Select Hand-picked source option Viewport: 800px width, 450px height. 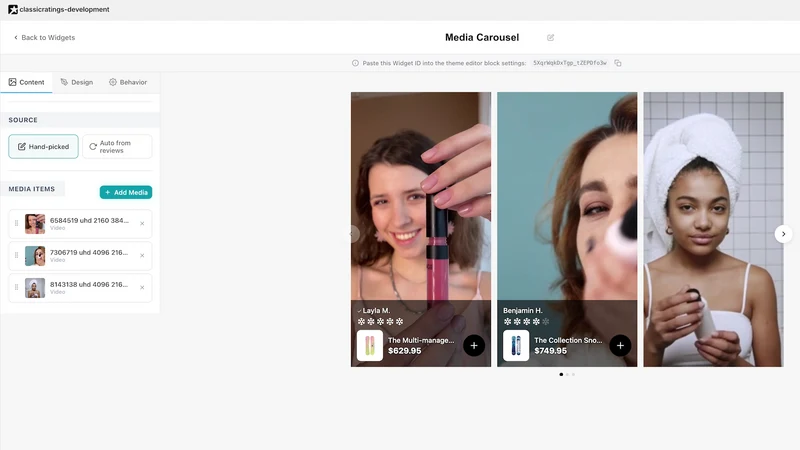click(43, 146)
